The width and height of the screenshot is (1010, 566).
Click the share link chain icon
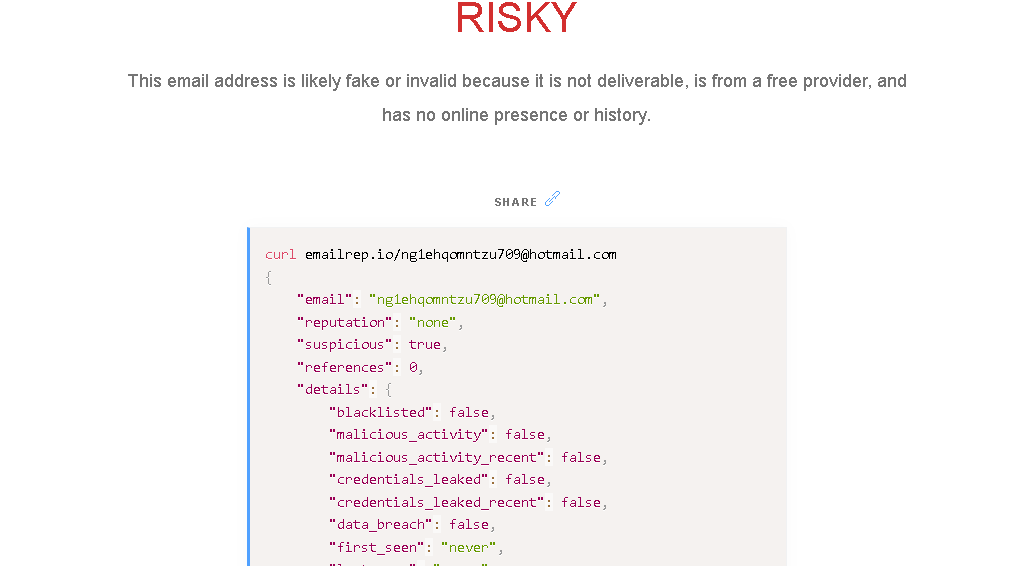552,199
